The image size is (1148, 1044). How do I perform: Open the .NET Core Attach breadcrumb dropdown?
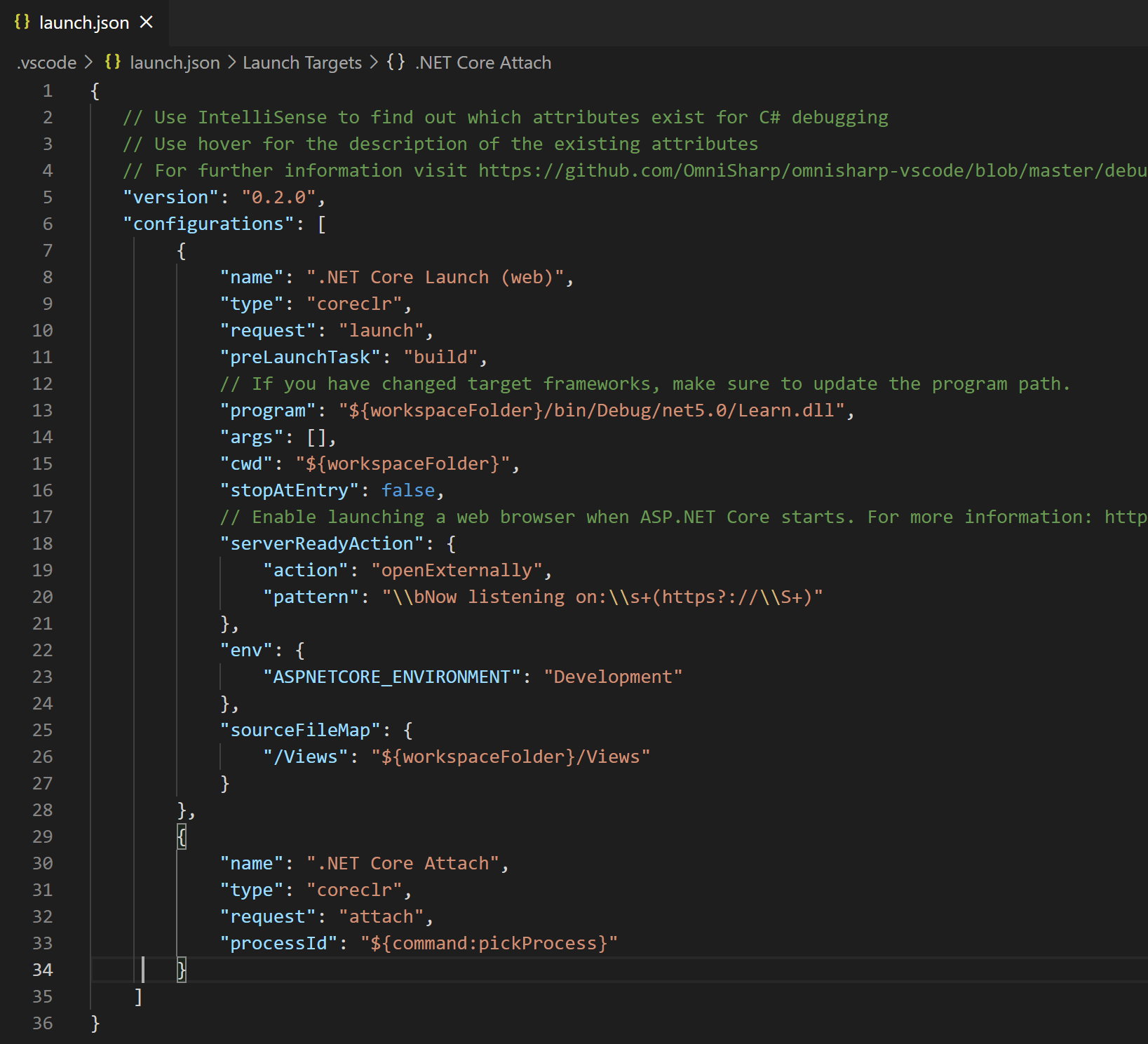pyautogui.click(x=482, y=62)
